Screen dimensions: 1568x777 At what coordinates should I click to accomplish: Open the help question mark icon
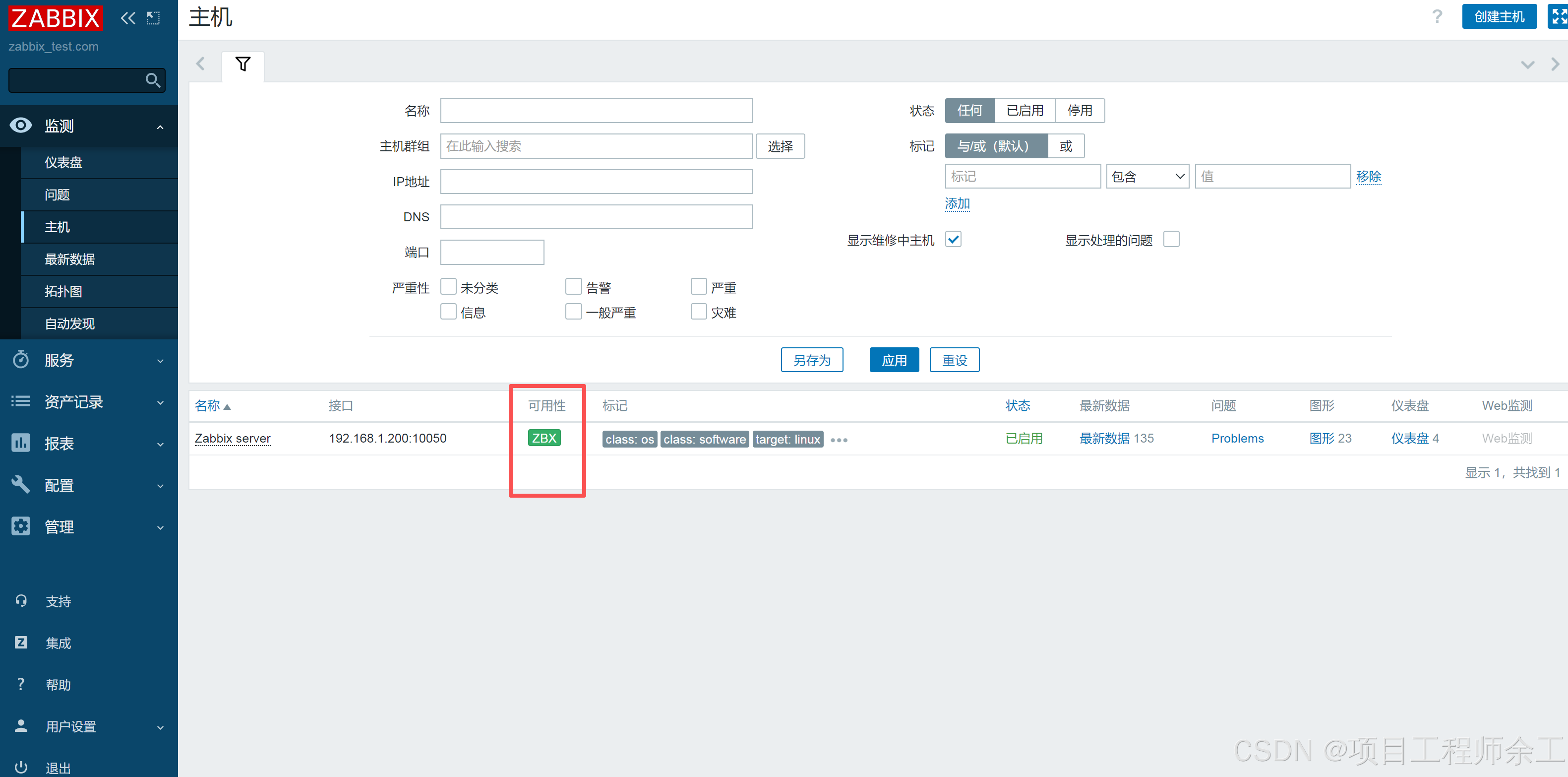[1437, 16]
